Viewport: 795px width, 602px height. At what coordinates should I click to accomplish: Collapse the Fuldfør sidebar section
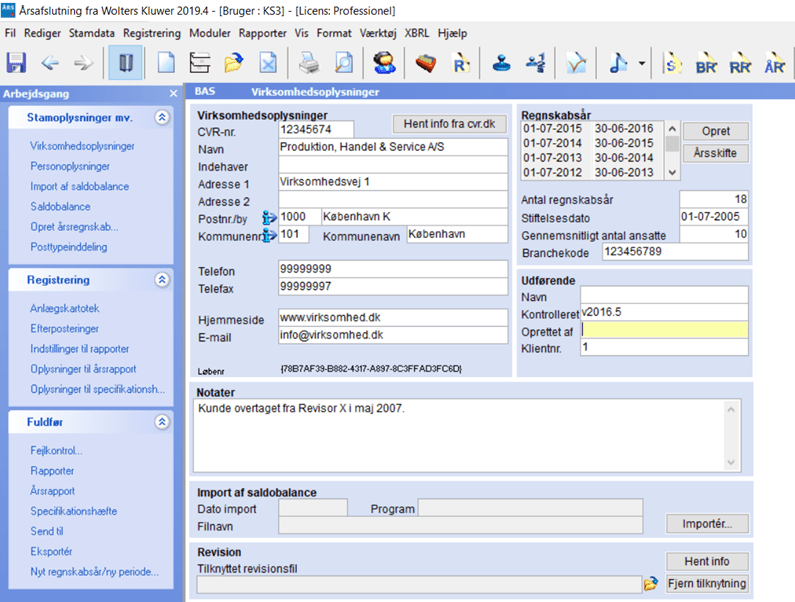coord(162,422)
